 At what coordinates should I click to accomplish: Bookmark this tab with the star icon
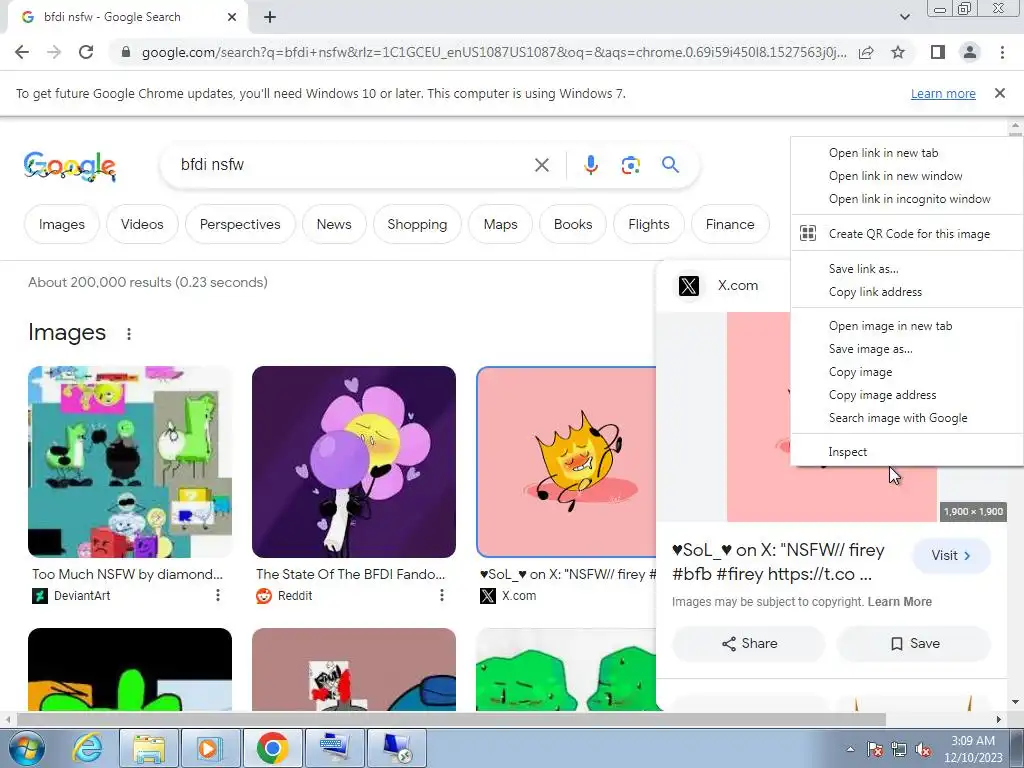tap(898, 52)
